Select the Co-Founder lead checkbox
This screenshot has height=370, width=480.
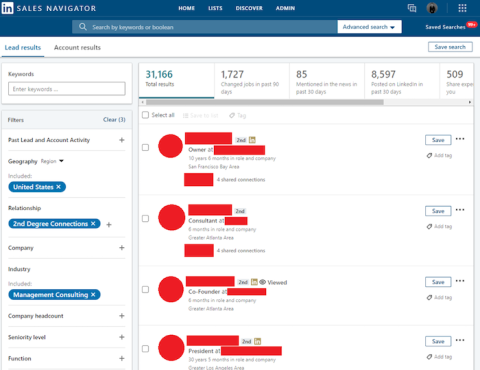tap(145, 289)
